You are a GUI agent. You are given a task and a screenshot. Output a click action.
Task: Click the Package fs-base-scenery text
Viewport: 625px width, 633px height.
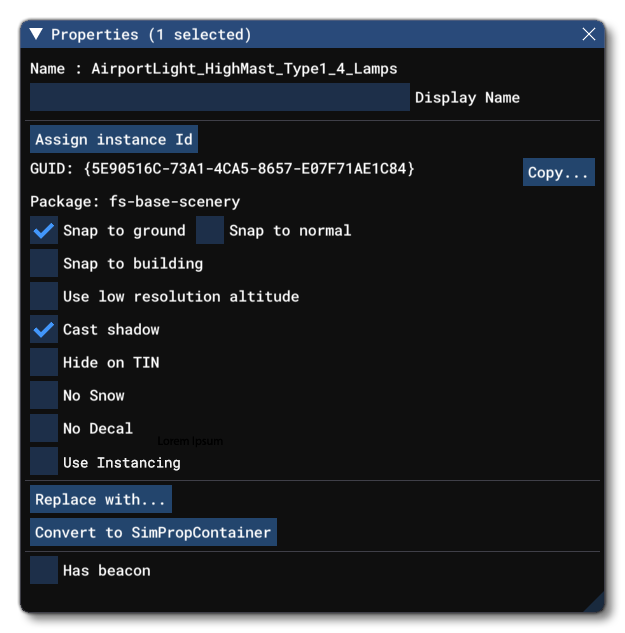[x=135, y=201]
